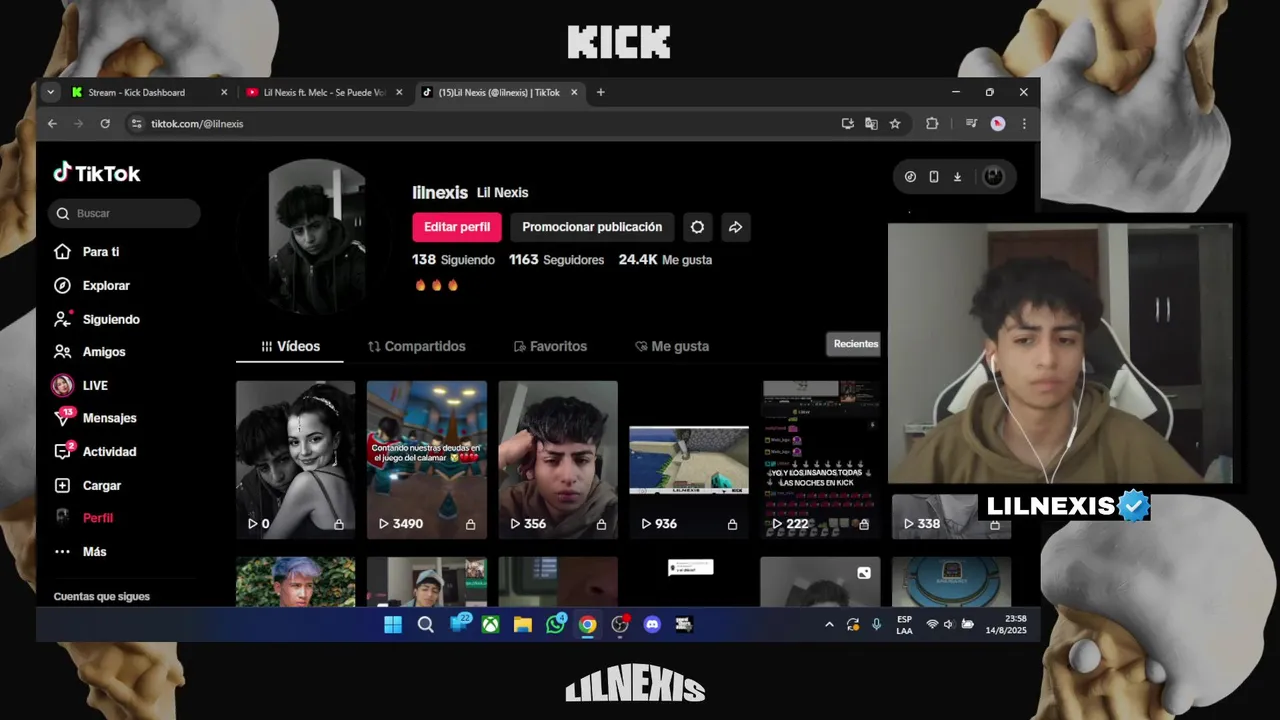Click the TikTok logo
The width and height of the screenshot is (1280, 720).
[x=97, y=173]
